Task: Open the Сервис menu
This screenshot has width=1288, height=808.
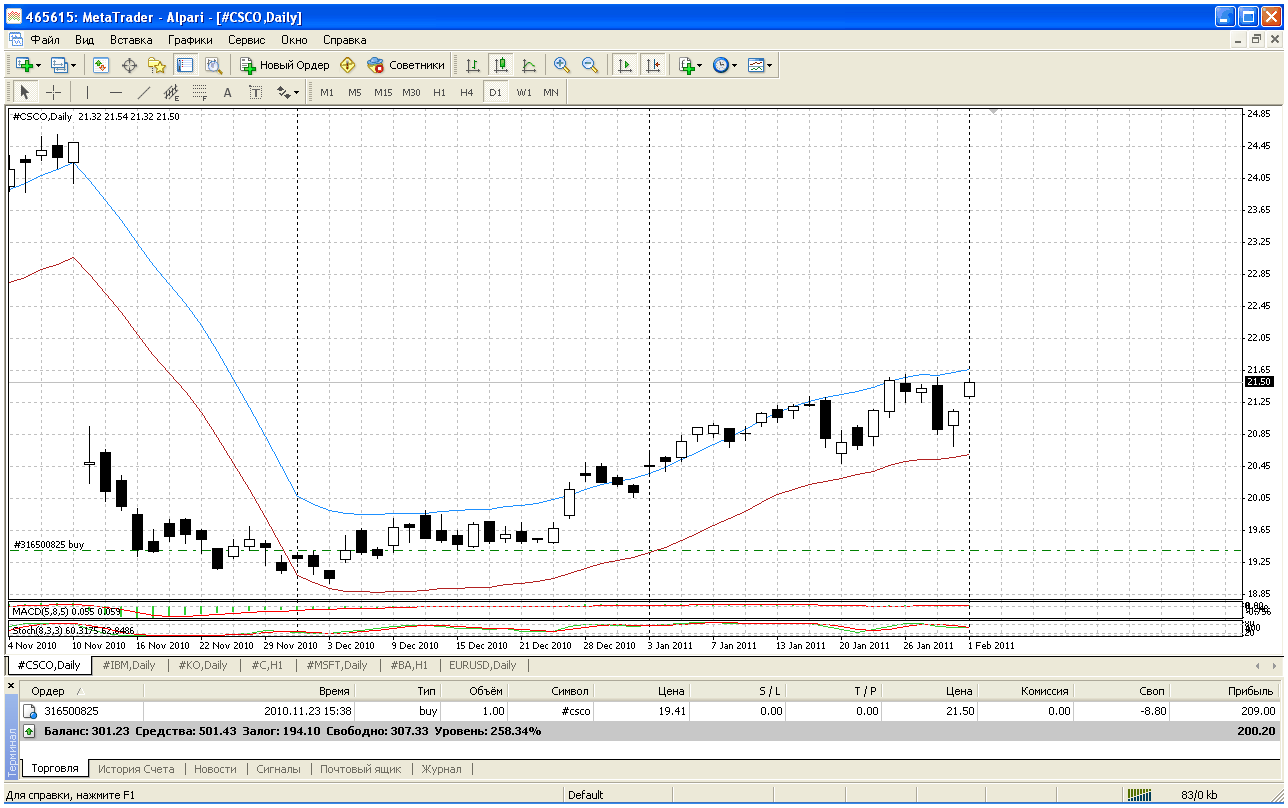Action: pyautogui.click(x=246, y=40)
